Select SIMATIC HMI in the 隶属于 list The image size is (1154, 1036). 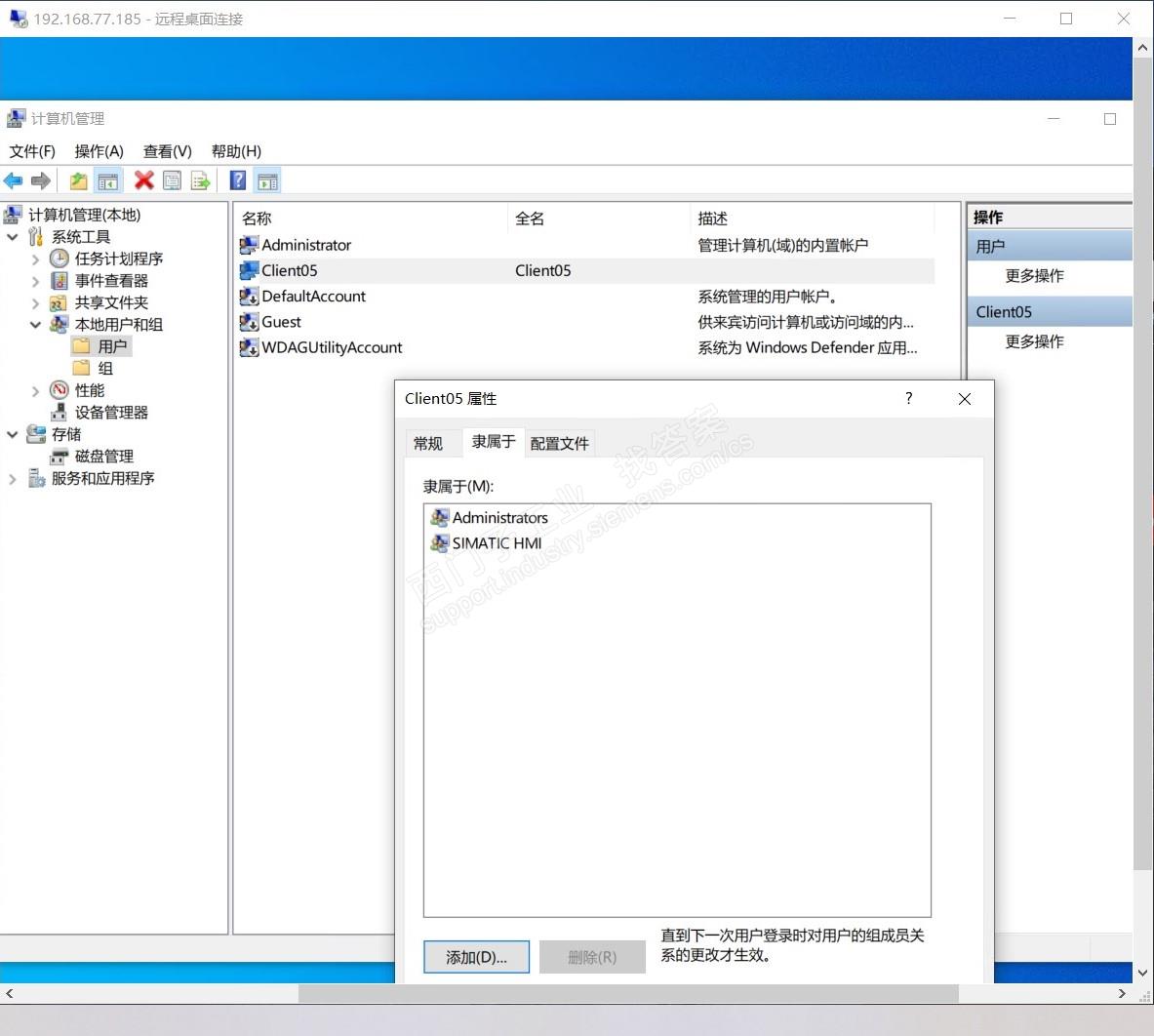[487, 543]
